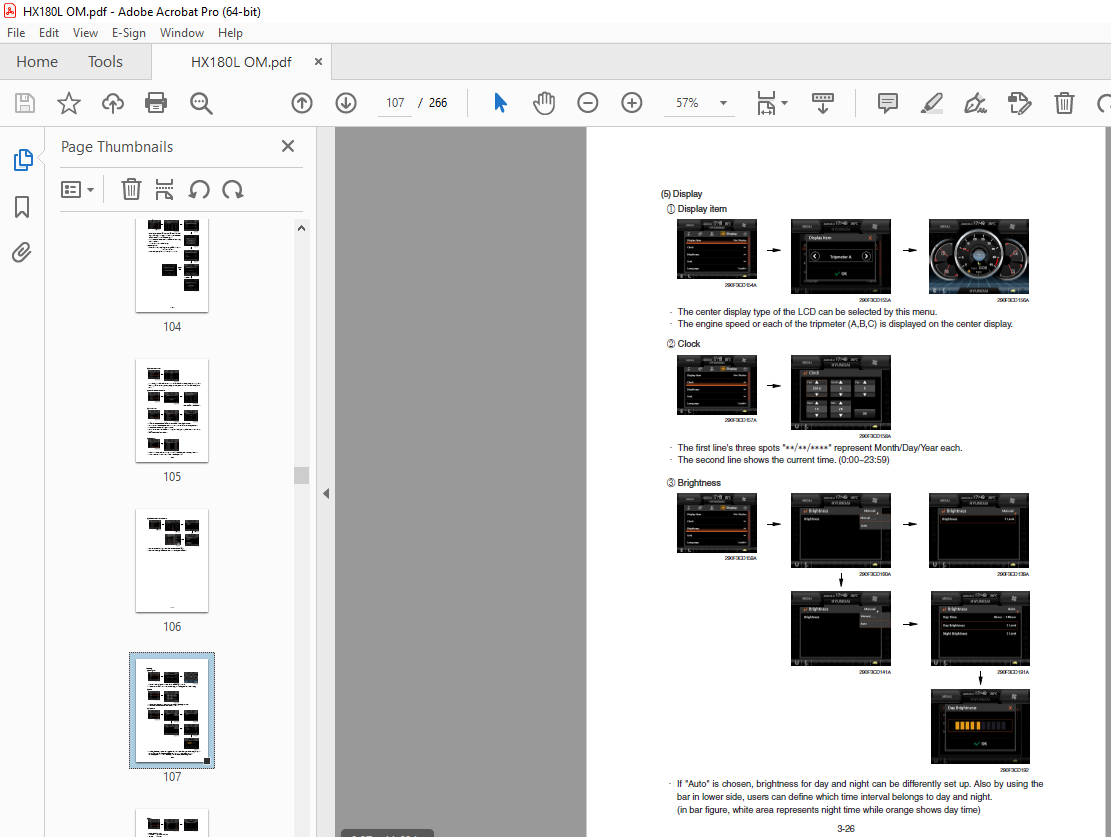Open the File menu
Viewport: 1111px width, 837px height.
[x=16, y=33]
